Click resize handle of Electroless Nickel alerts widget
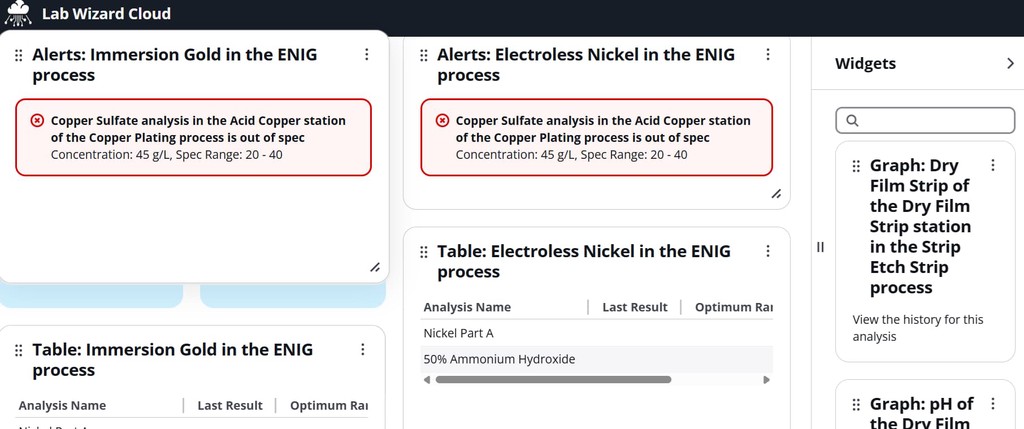Viewport: 1024px width, 429px height. [776, 194]
